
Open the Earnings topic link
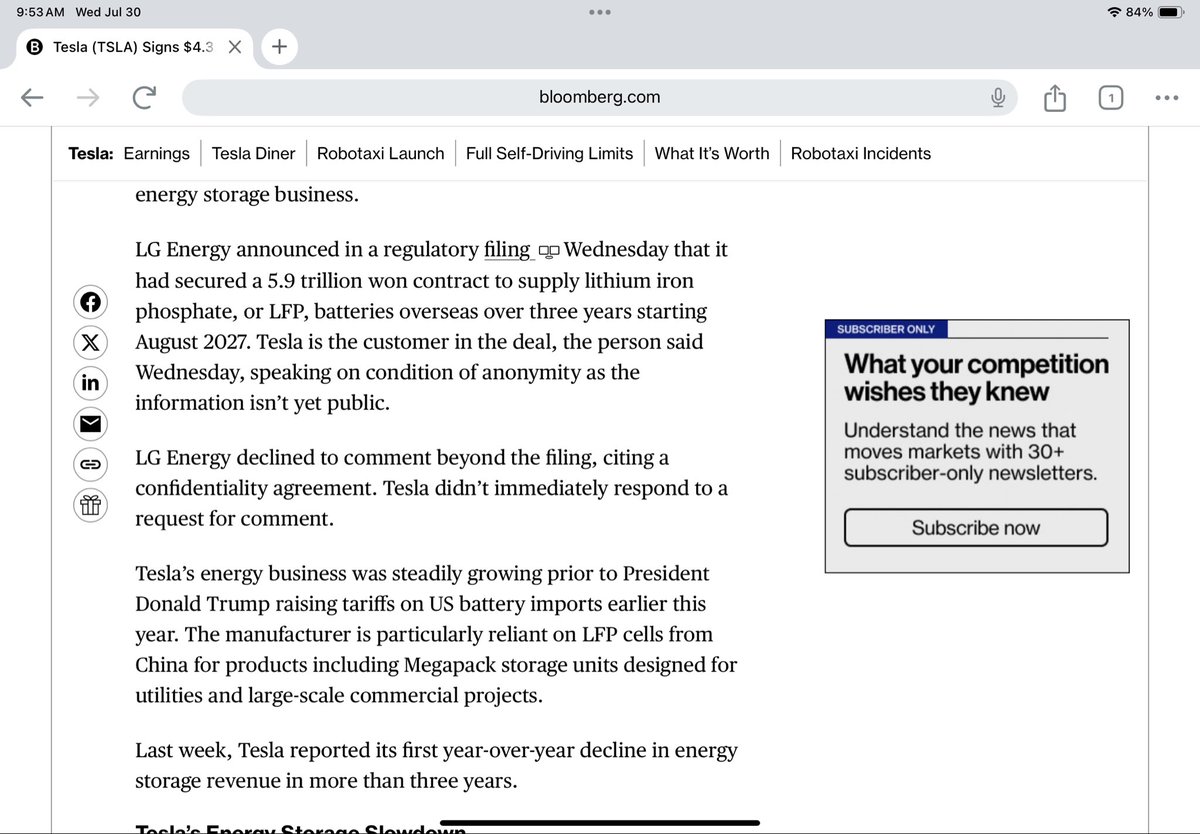coord(156,153)
